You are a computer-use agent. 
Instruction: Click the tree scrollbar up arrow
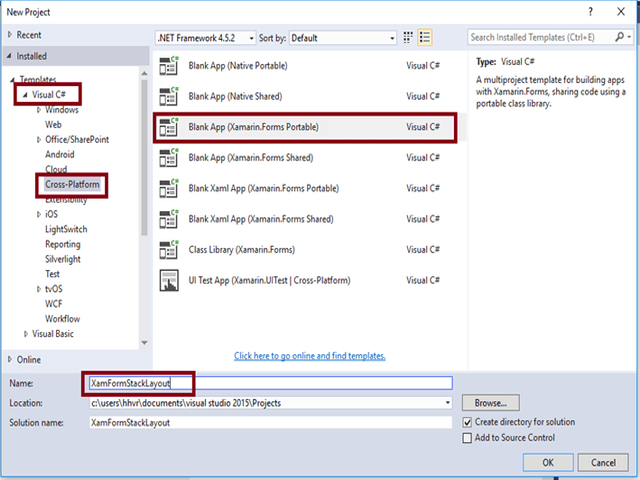(x=144, y=73)
